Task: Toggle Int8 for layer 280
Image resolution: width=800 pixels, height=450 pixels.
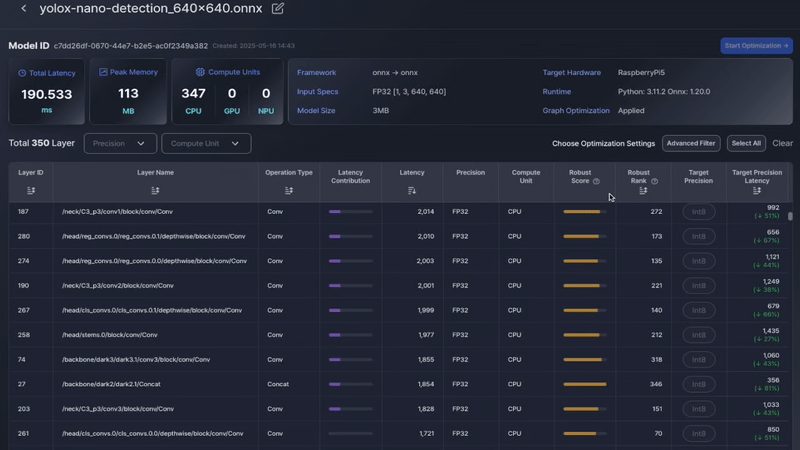Action: (x=698, y=237)
